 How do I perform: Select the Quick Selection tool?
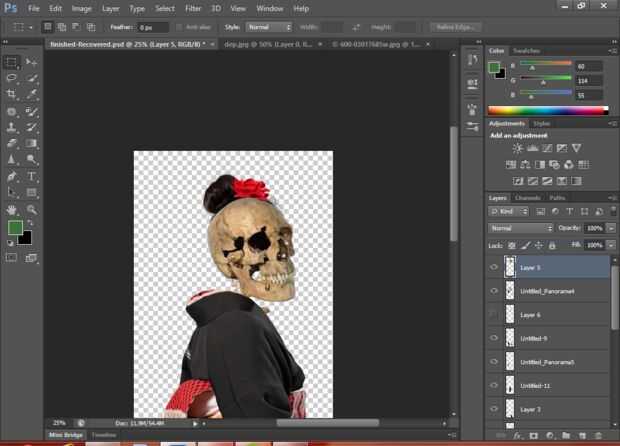tap(31, 78)
